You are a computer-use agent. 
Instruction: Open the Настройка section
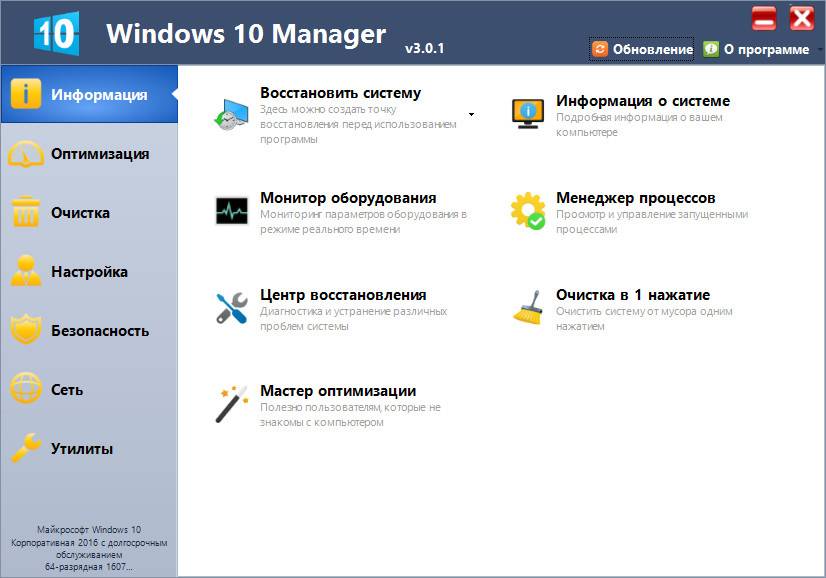point(89,271)
